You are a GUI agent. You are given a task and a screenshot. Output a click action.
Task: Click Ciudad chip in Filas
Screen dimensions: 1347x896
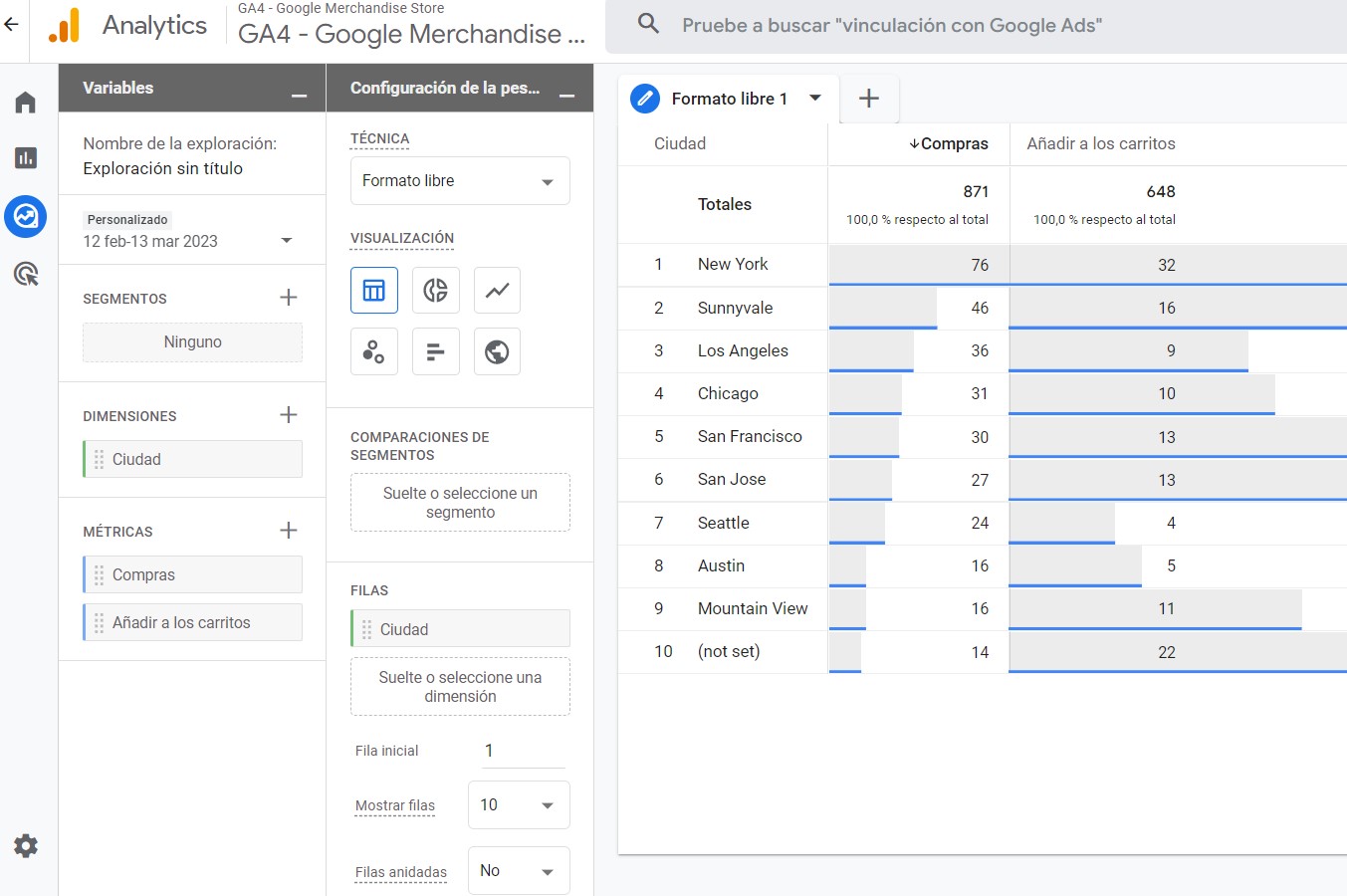460,629
